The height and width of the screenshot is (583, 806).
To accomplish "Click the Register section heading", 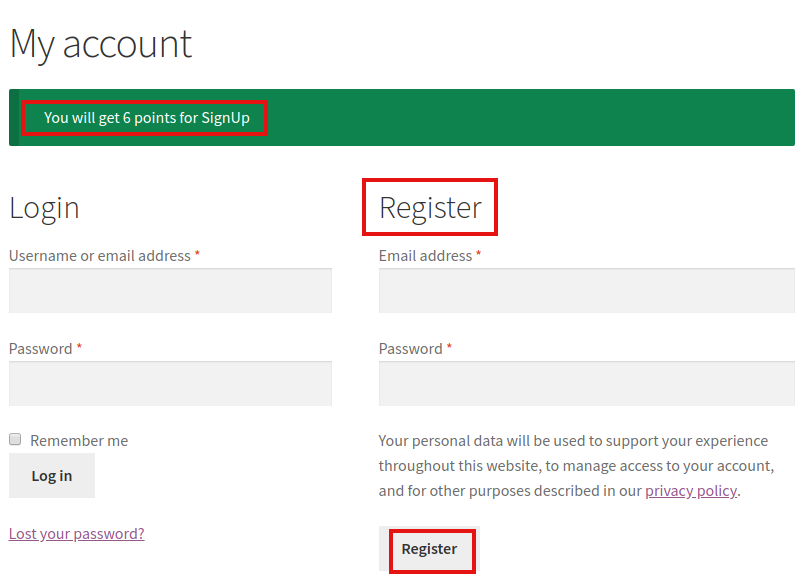I will [430, 208].
